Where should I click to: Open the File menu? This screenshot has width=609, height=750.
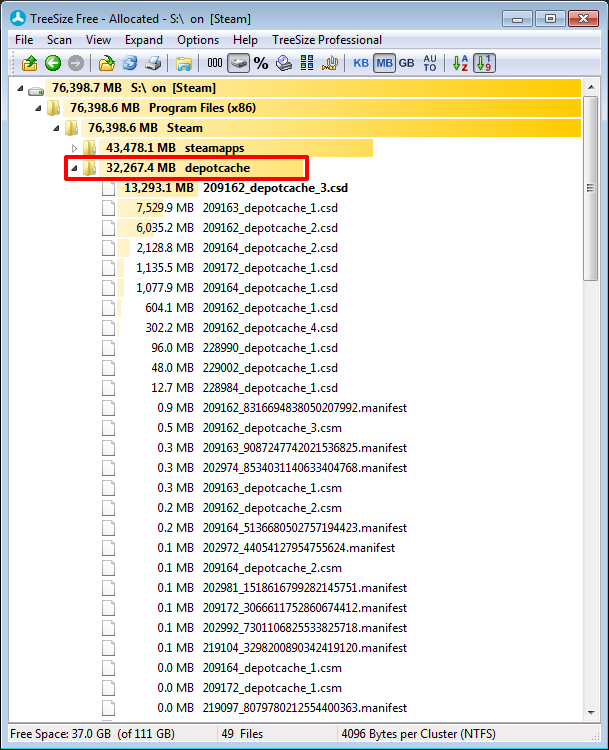click(x=24, y=40)
